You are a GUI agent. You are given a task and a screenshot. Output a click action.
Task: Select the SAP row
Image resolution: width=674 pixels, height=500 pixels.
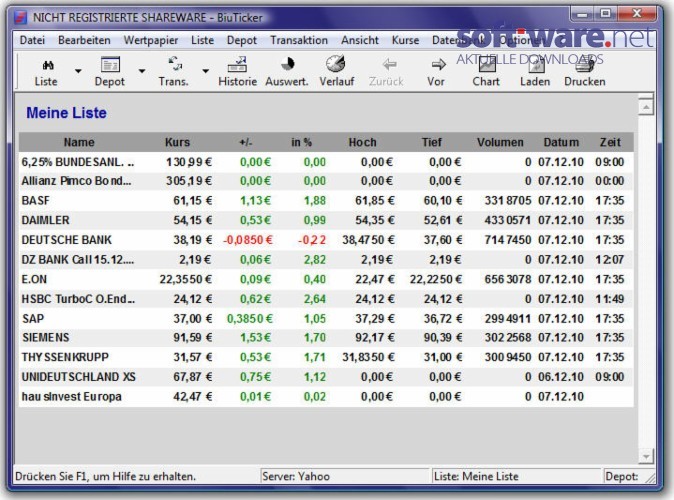pyautogui.click(x=326, y=319)
